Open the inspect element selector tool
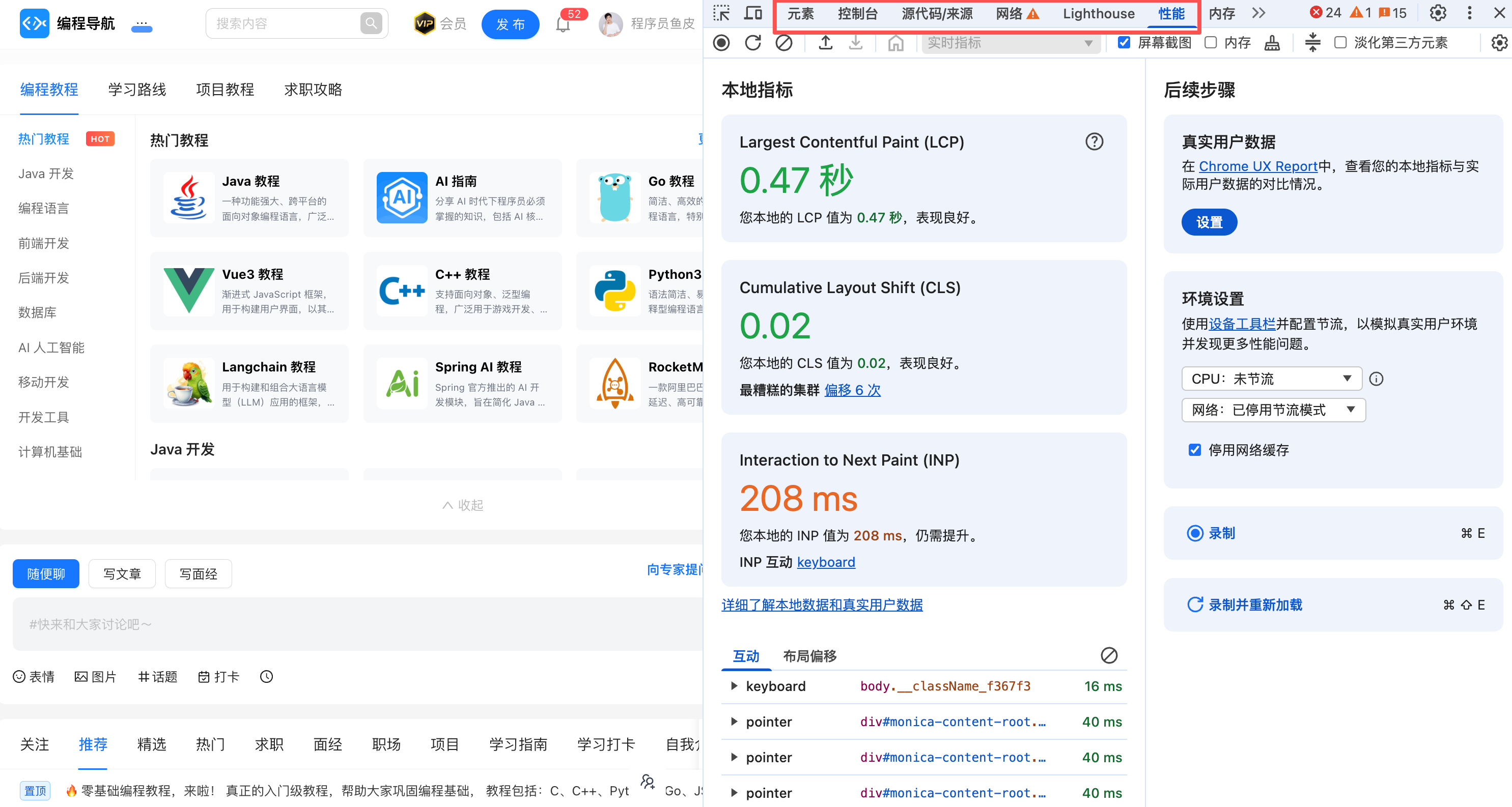This screenshot has height=807, width=1512. coord(721,13)
